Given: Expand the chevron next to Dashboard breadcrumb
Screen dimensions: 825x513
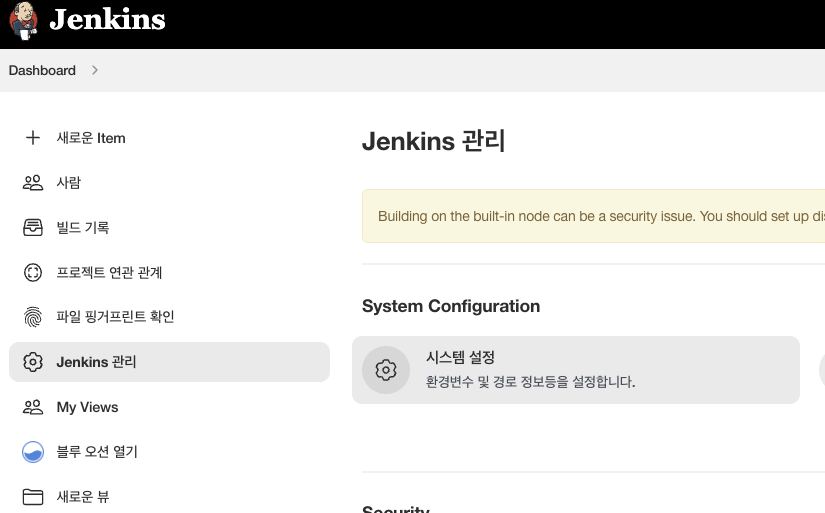Looking at the screenshot, I should (95, 70).
